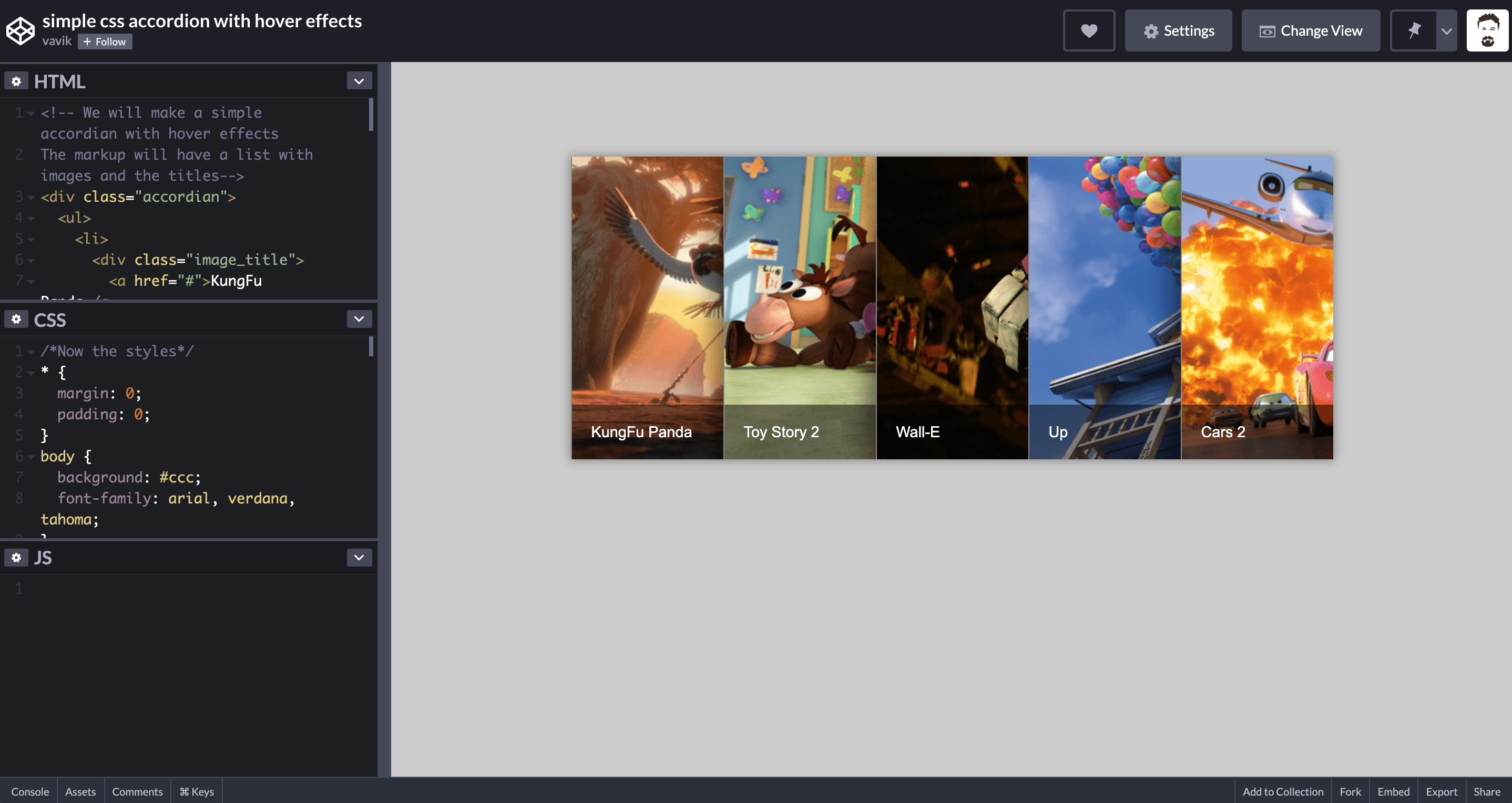This screenshot has height=803, width=1512.
Task: Expand the CSS panel dropdown chevron
Action: 359,319
